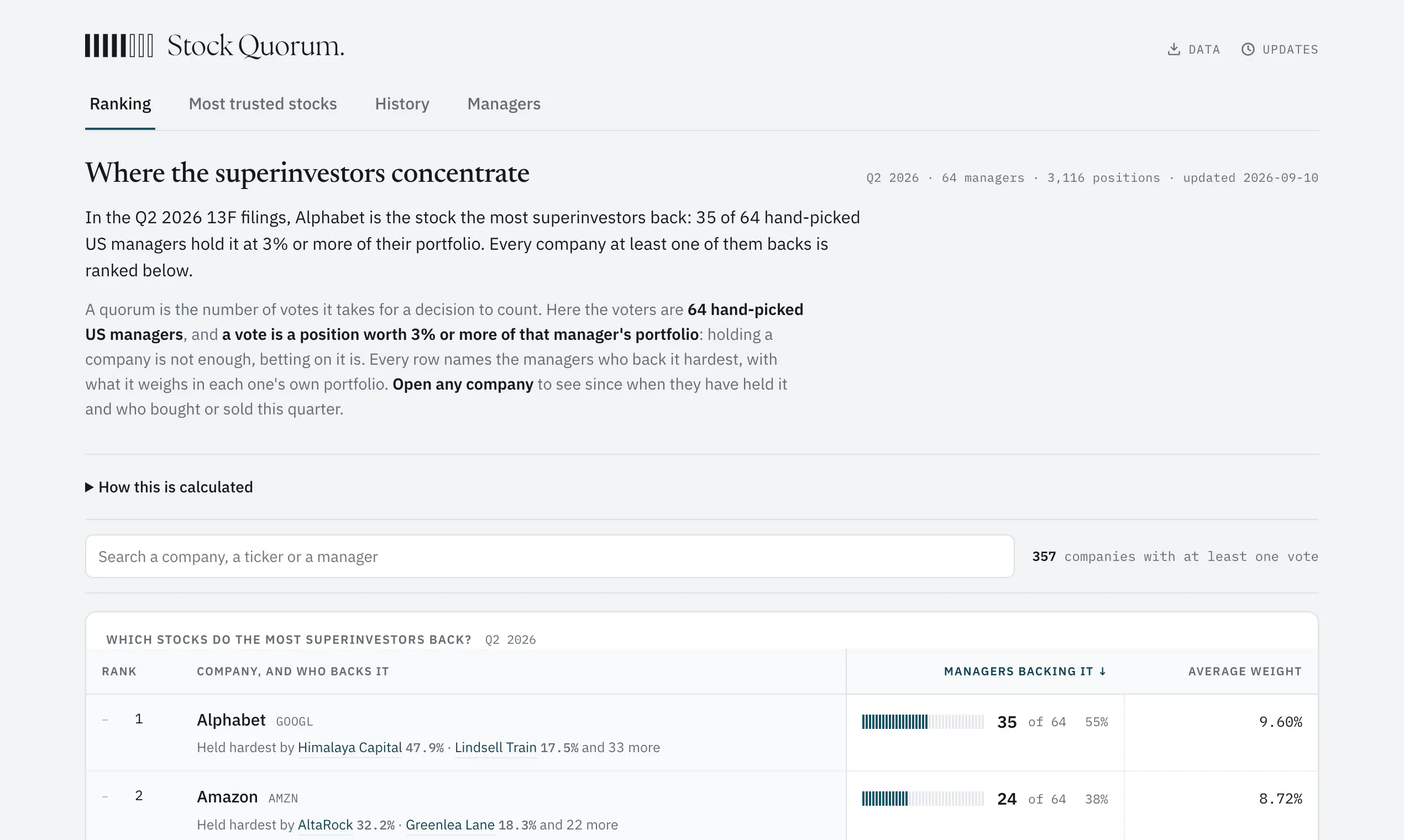Click the DATA label in the header
The width and height of the screenshot is (1404, 840).
[1204, 49]
